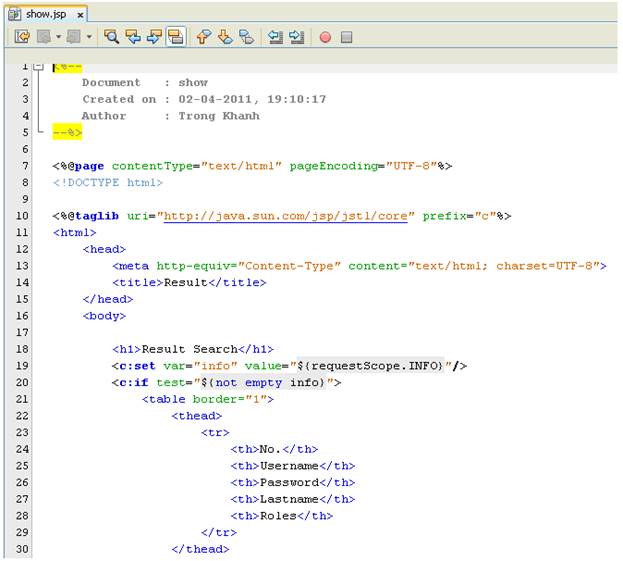
Task: Start macro recording with the red circle
Action: 325,37
